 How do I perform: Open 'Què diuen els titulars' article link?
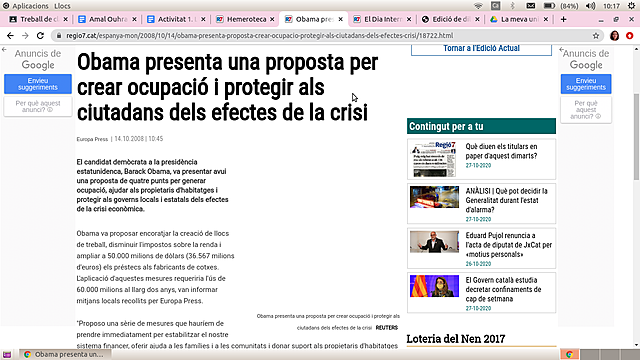pos(501,151)
